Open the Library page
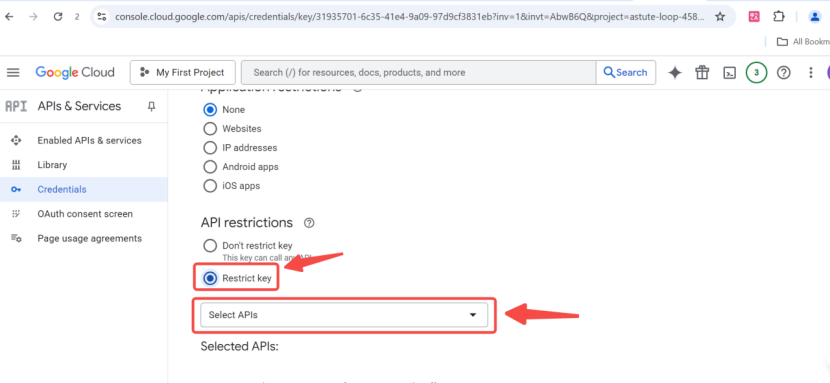Screen dimensions: 830x383 click(52, 165)
